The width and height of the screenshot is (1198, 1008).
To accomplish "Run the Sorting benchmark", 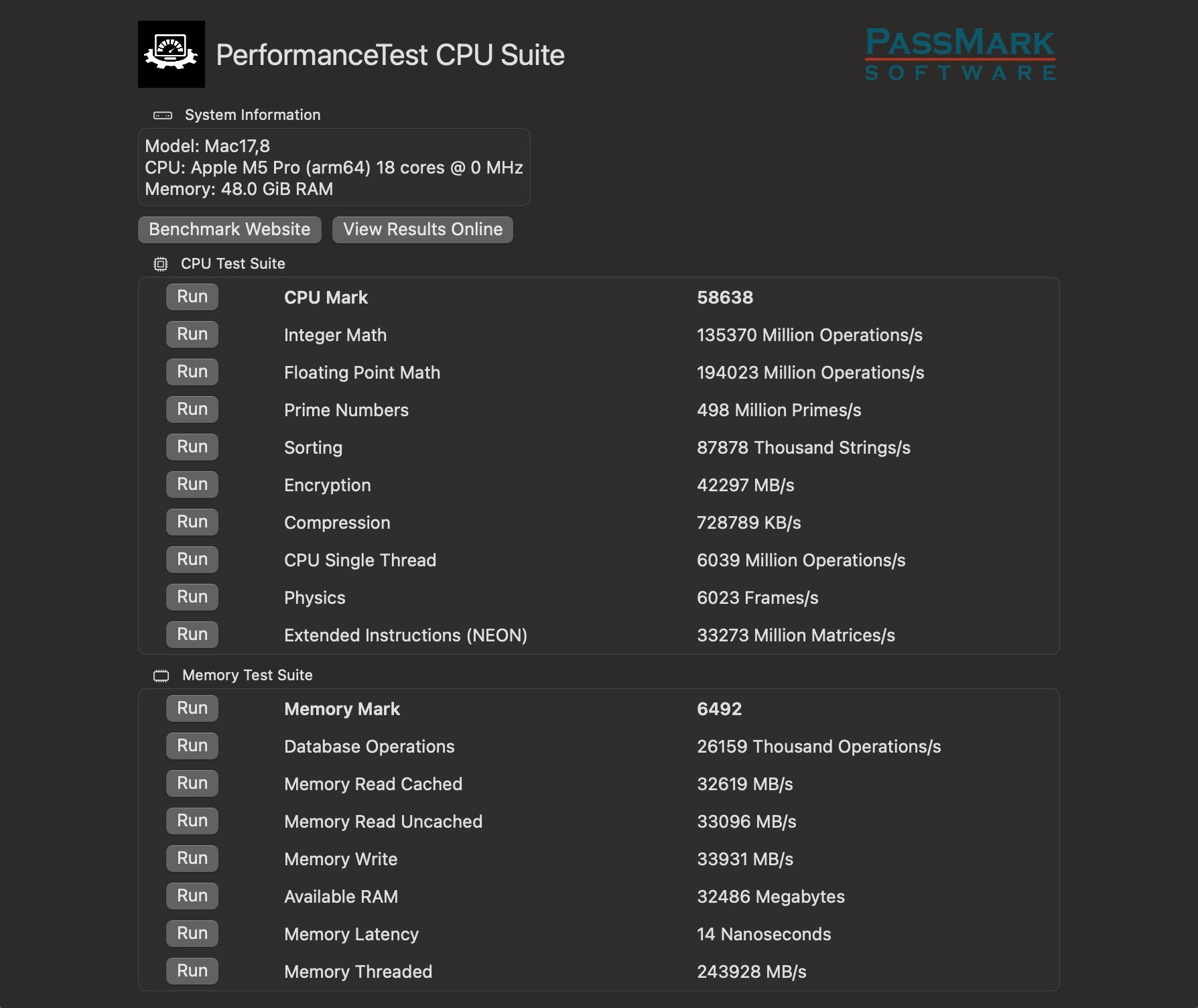I will click(x=192, y=446).
